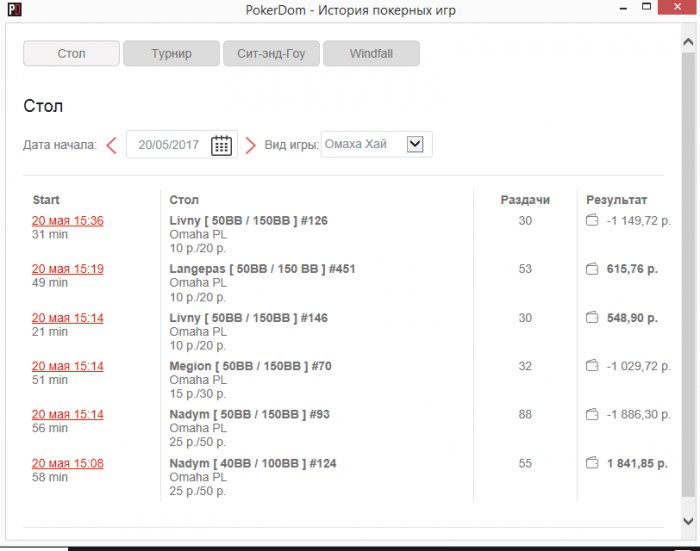Click result value 1 841,85 р.
This screenshot has height=551, width=700.
click(638, 463)
